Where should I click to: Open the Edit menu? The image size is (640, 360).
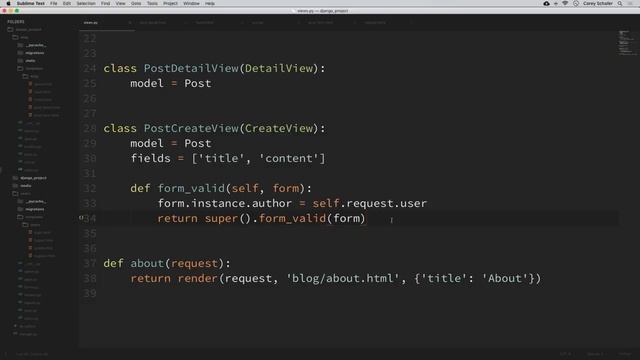point(67,3)
